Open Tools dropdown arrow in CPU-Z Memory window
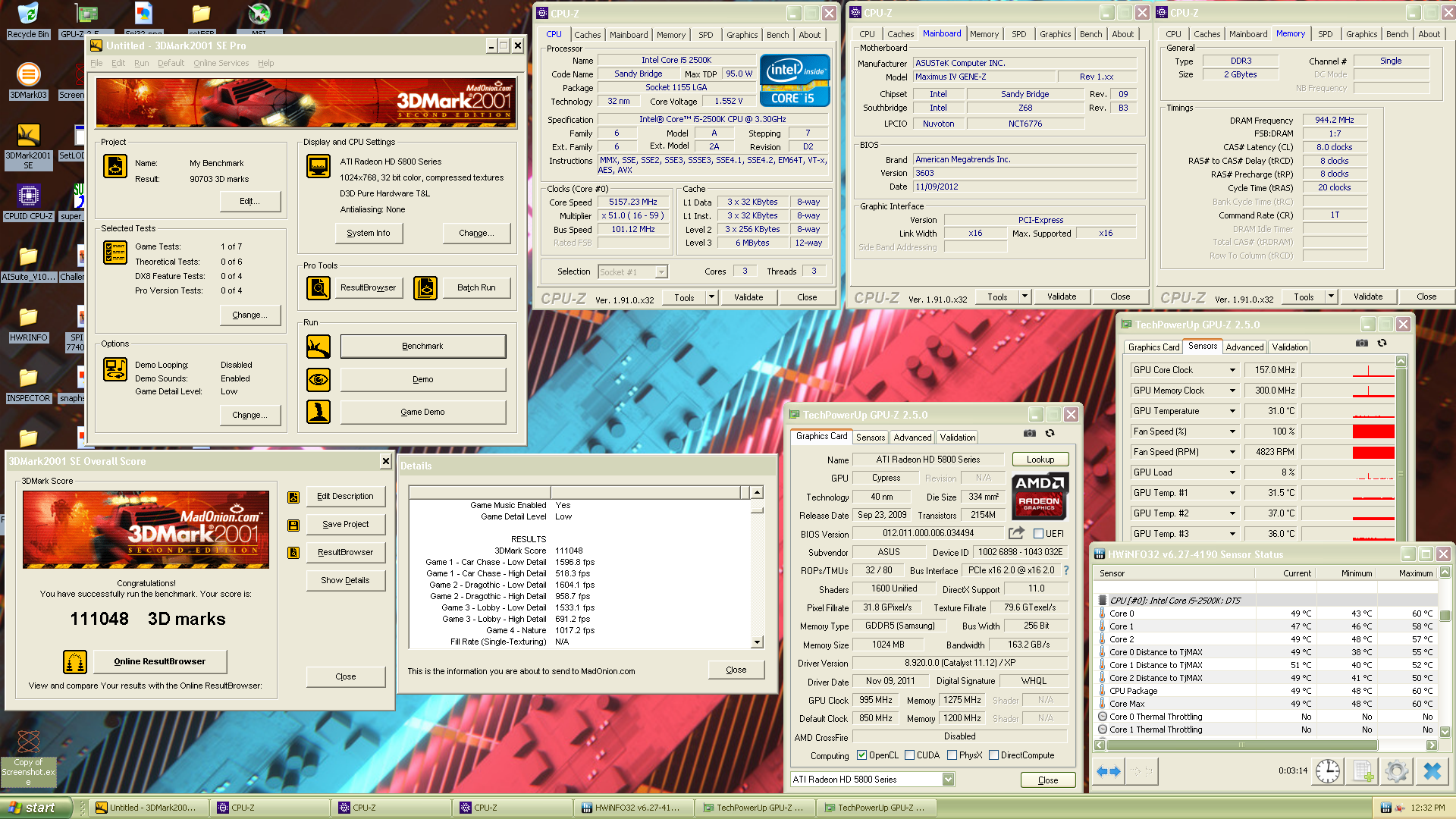 (1331, 297)
